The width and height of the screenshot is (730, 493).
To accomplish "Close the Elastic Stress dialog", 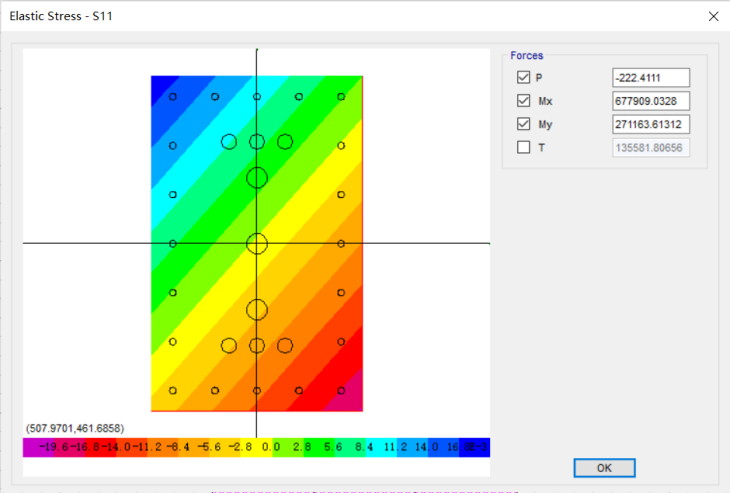I will 713,17.
